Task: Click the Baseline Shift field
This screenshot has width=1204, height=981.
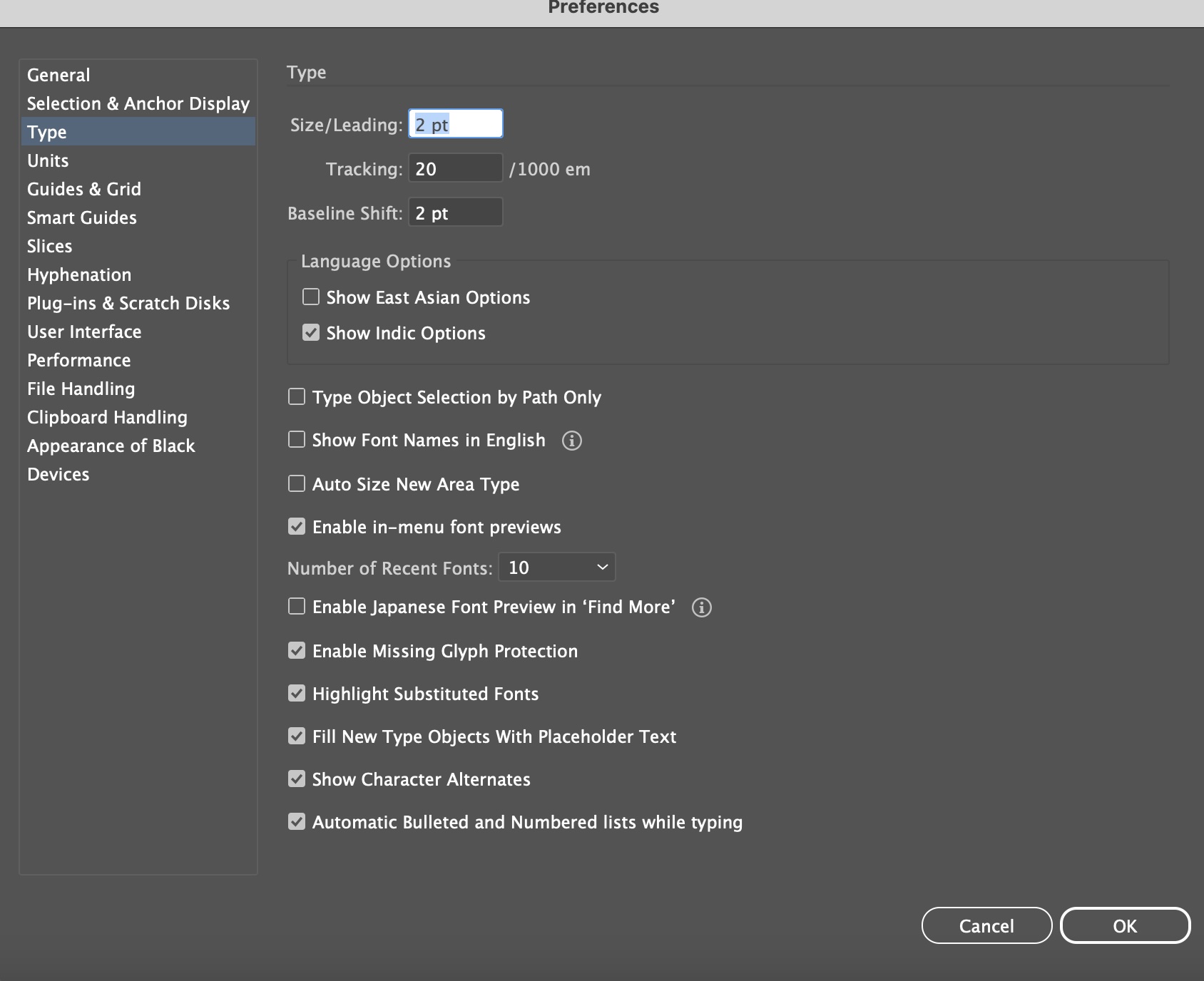Action: (455, 212)
